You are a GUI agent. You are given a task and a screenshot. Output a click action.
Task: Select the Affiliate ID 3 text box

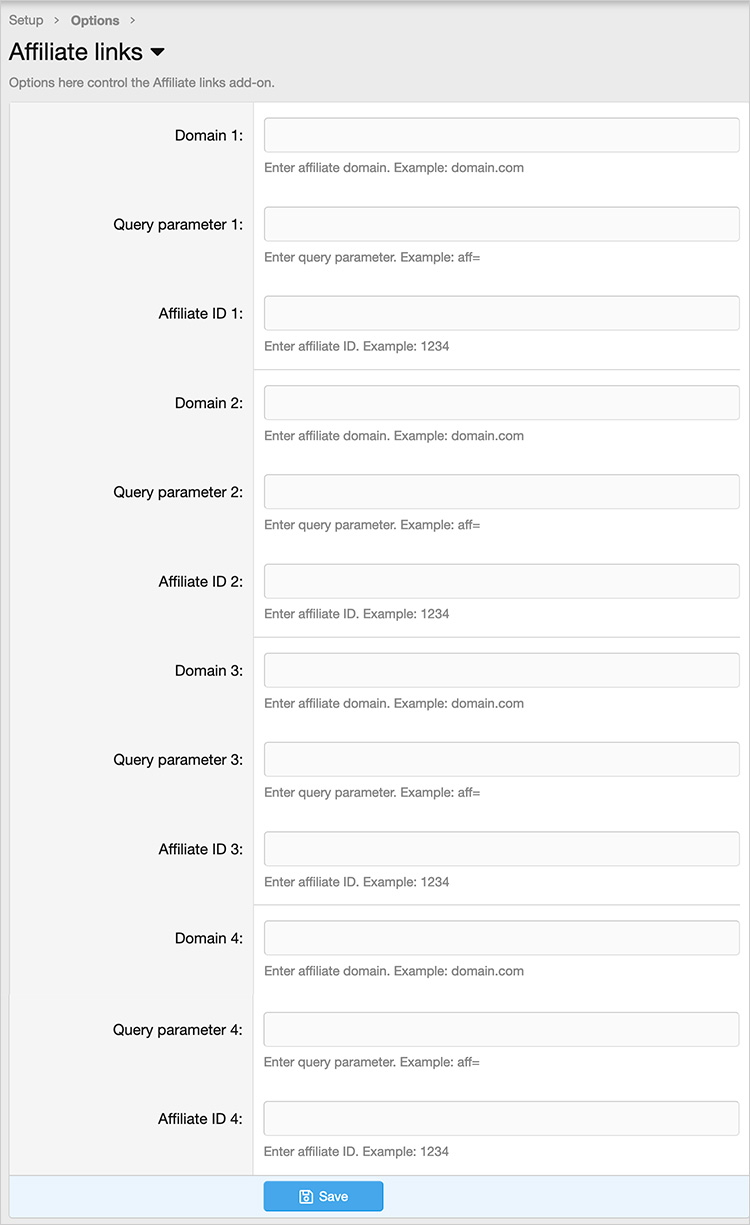click(501, 849)
